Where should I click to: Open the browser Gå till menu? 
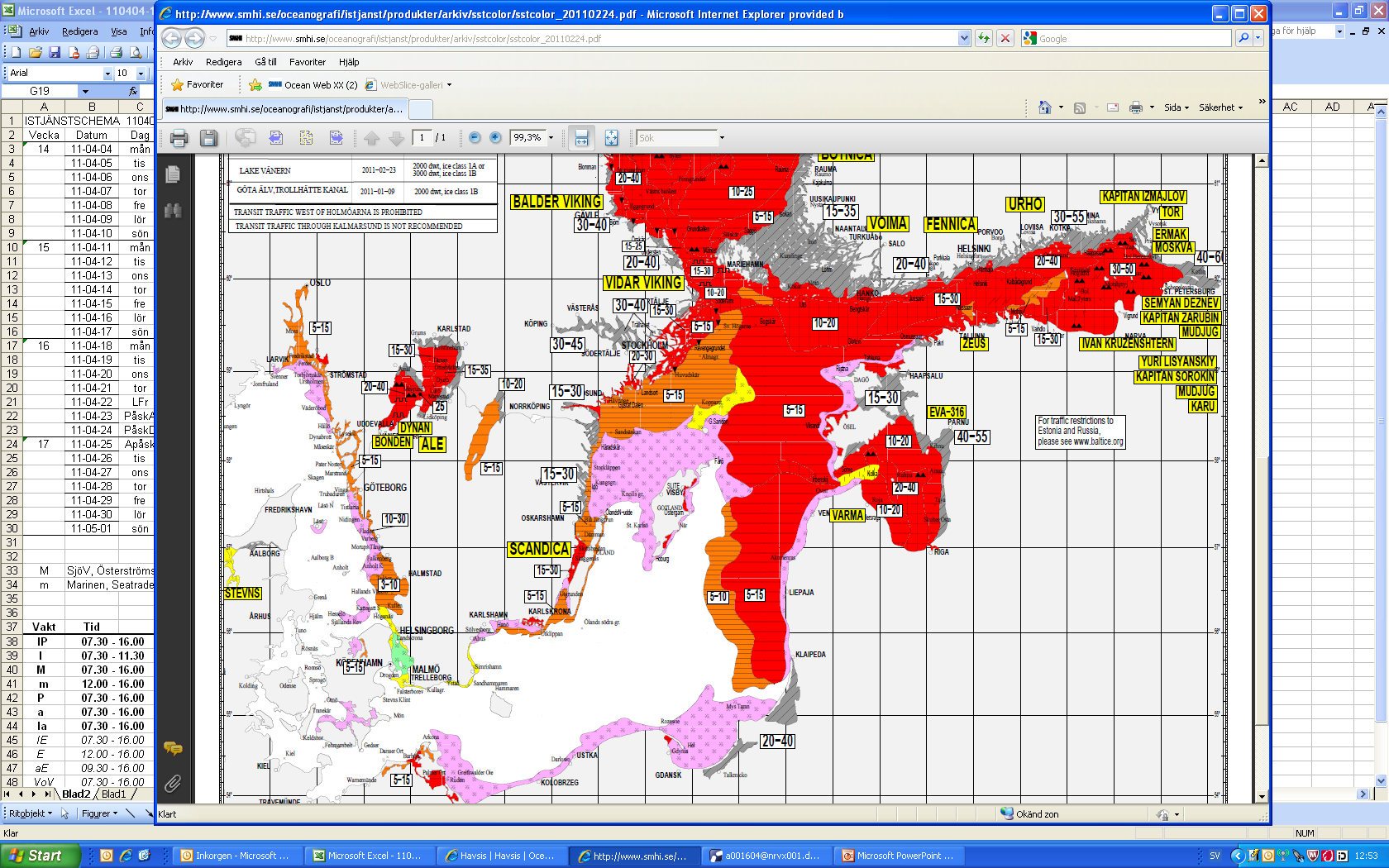click(x=265, y=62)
